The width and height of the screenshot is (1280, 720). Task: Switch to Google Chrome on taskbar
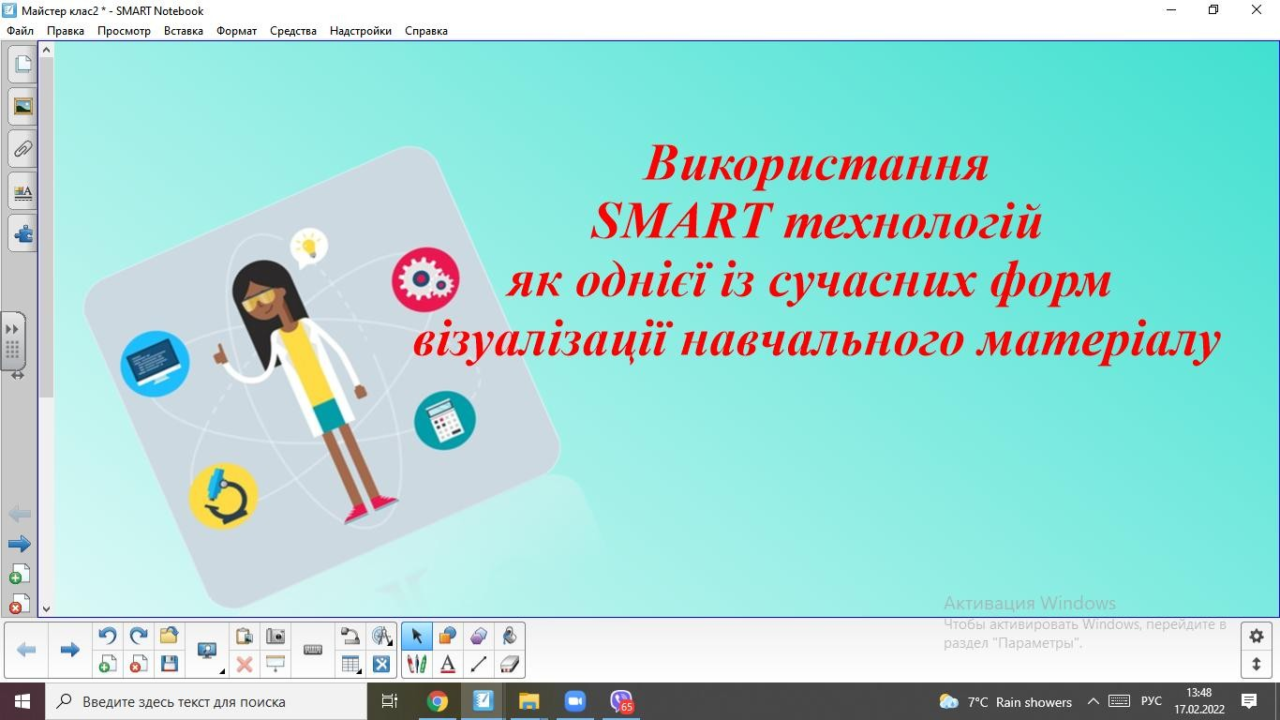(437, 701)
